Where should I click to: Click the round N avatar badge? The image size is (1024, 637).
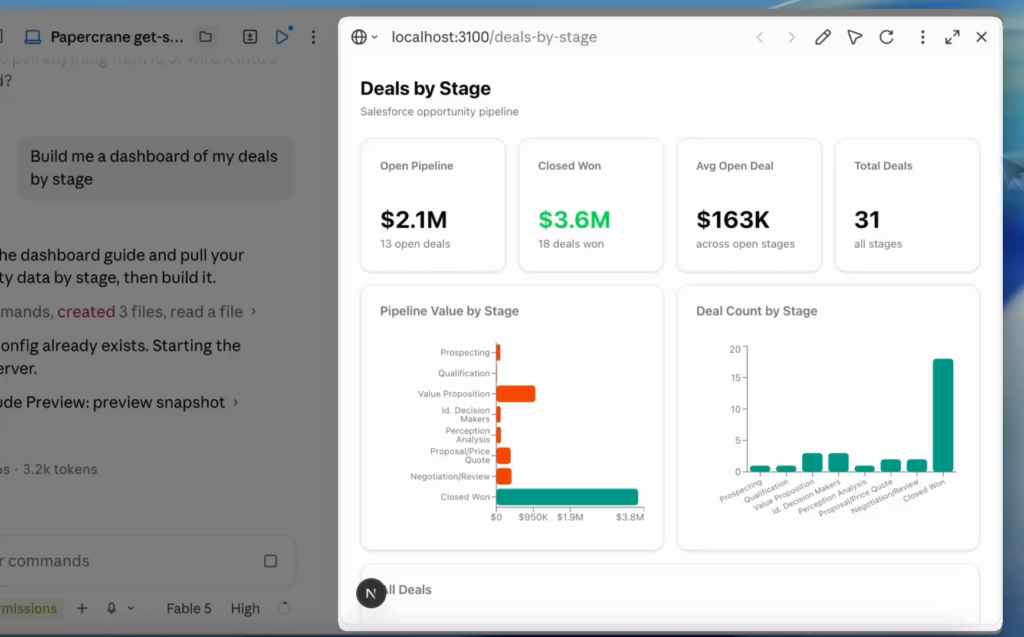click(371, 593)
